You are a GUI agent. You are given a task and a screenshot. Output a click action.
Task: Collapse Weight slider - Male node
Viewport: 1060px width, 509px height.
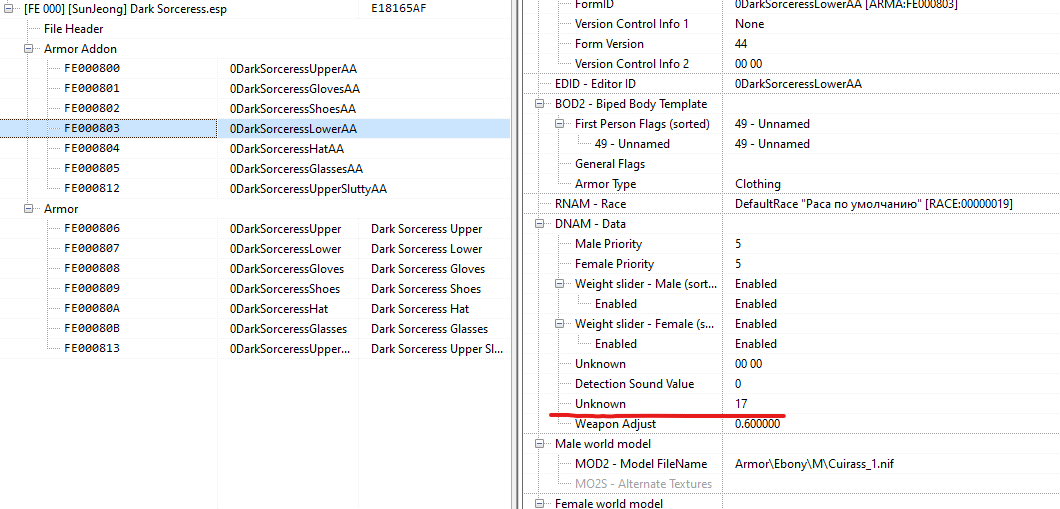(x=560, y=284)
